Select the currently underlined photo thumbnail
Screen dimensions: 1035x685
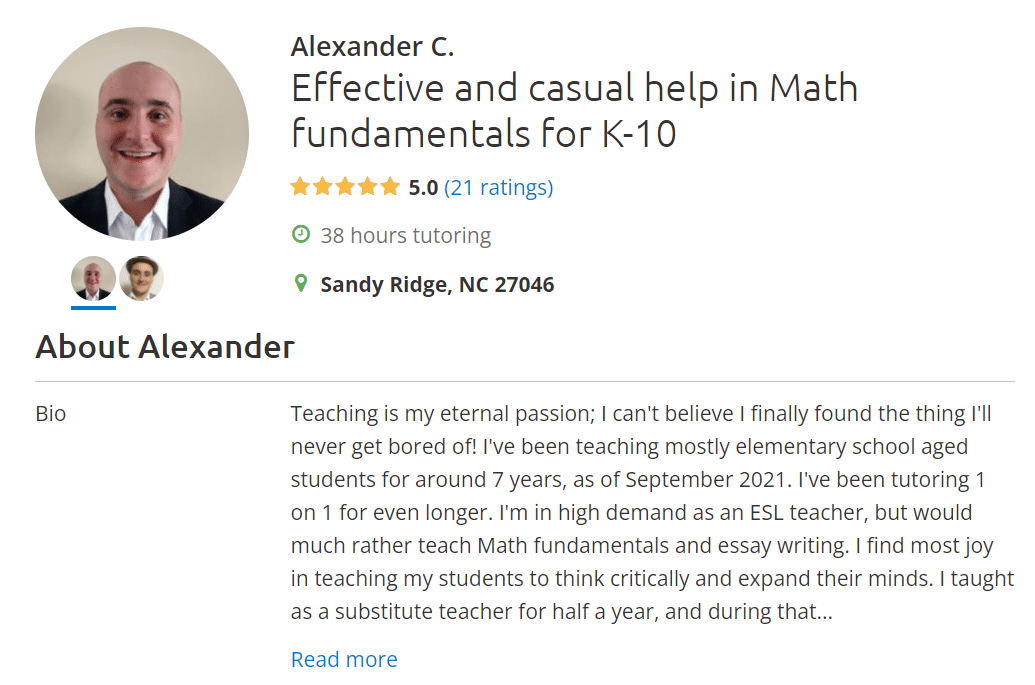pos(93,279)
